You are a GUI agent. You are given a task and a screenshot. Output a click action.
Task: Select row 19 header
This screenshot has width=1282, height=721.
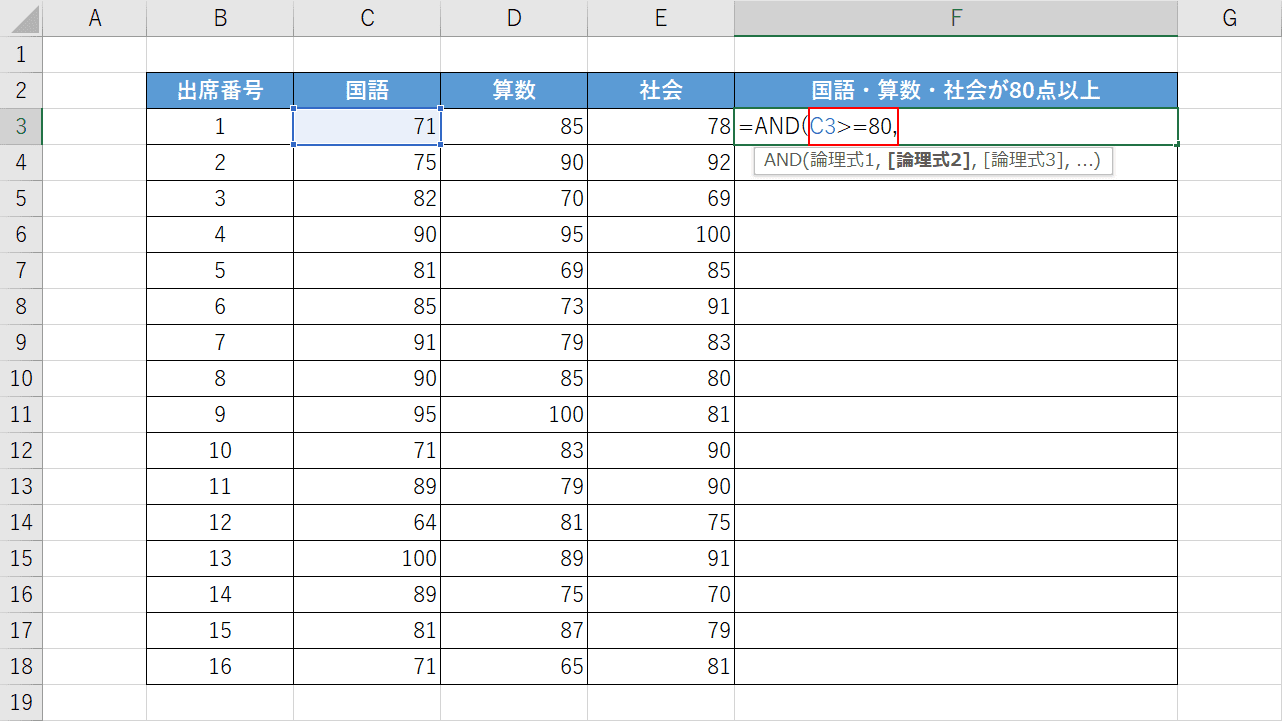coord(21,702)
